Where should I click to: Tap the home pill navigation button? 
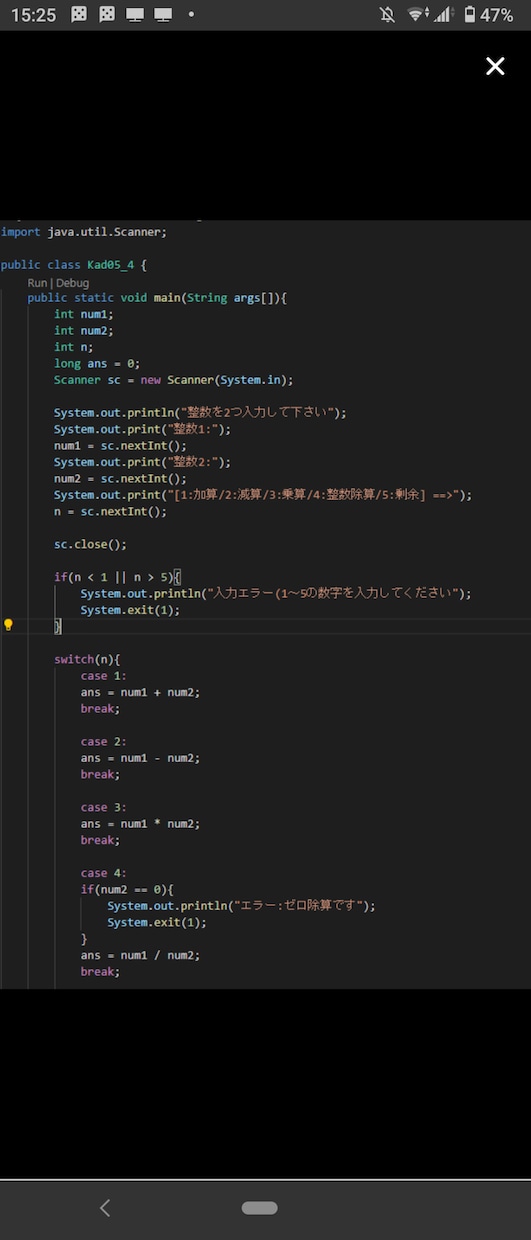[x=260, y=1208]
